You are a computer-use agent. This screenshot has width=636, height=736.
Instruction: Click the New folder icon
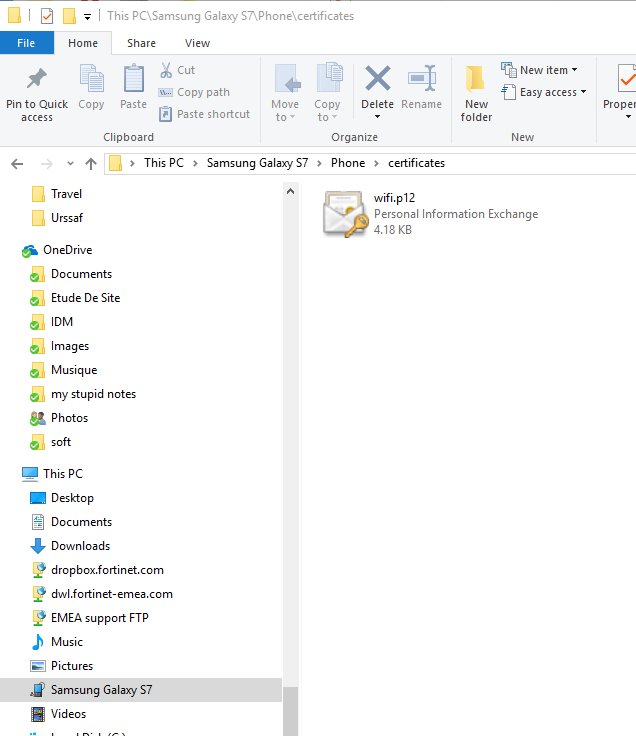(x=475, y=78)
